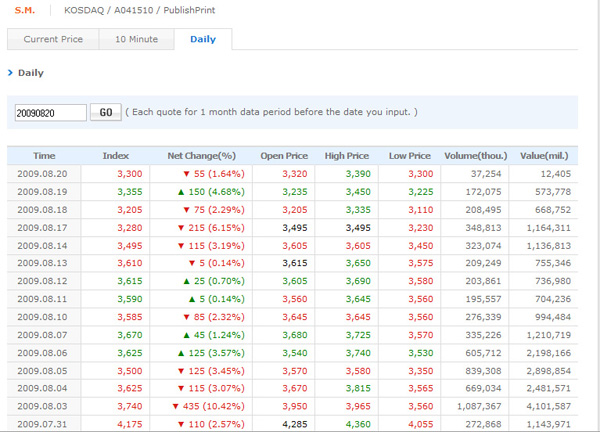The width and height of the screenshot is (600, 432).
Task: Select the 2009.08.11 date cell
Action: point(42,299)
